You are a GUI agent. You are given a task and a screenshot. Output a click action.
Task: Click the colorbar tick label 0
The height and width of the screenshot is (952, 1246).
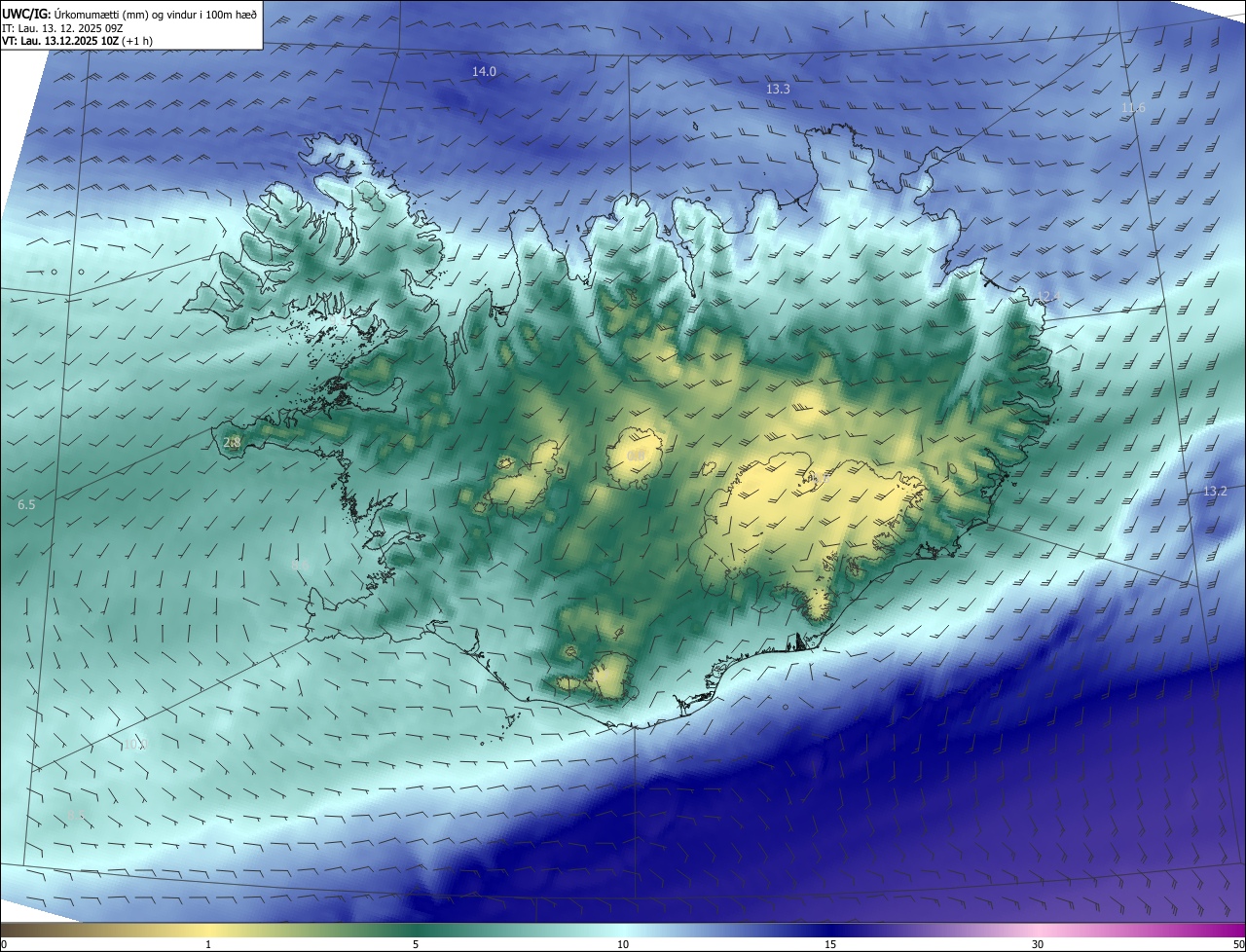[3, 944]
